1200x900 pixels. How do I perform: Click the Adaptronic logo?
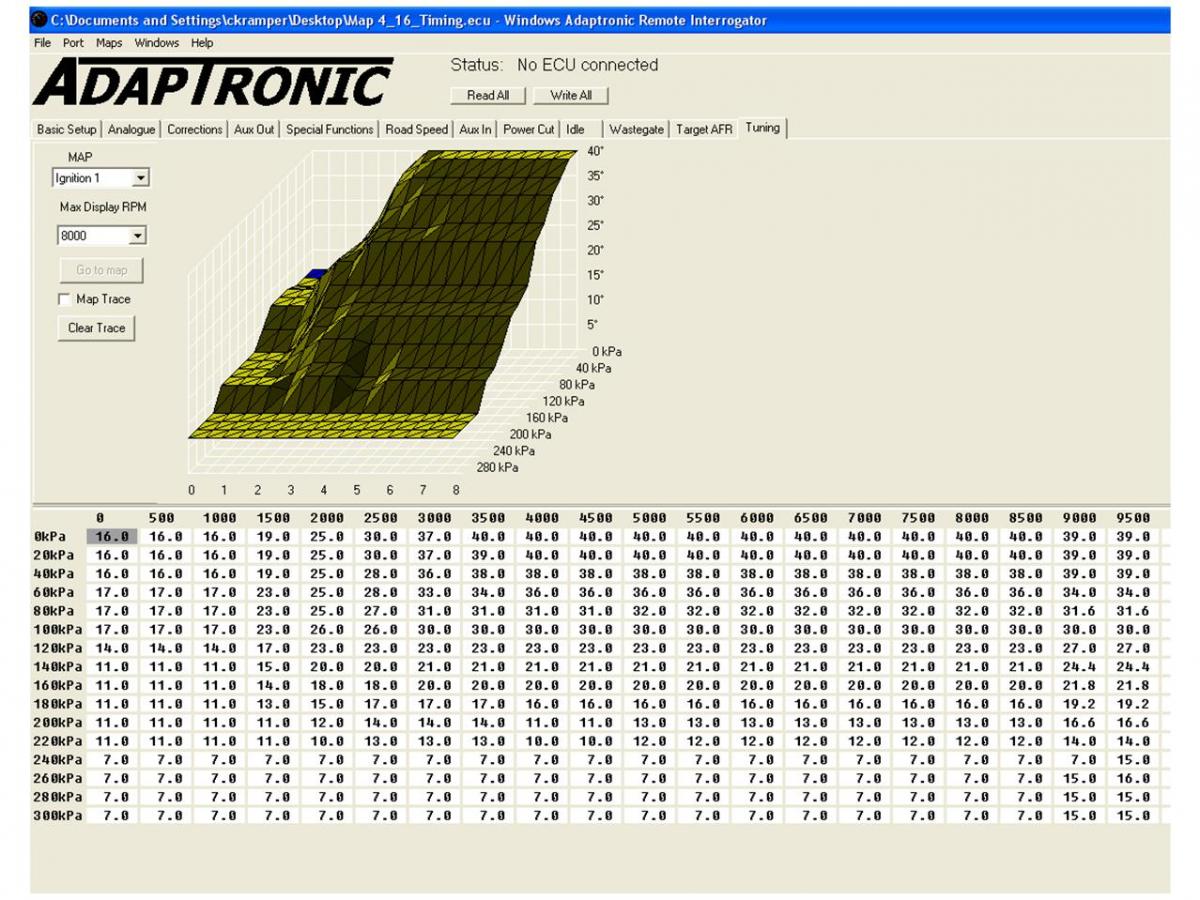tap(213, 83)
